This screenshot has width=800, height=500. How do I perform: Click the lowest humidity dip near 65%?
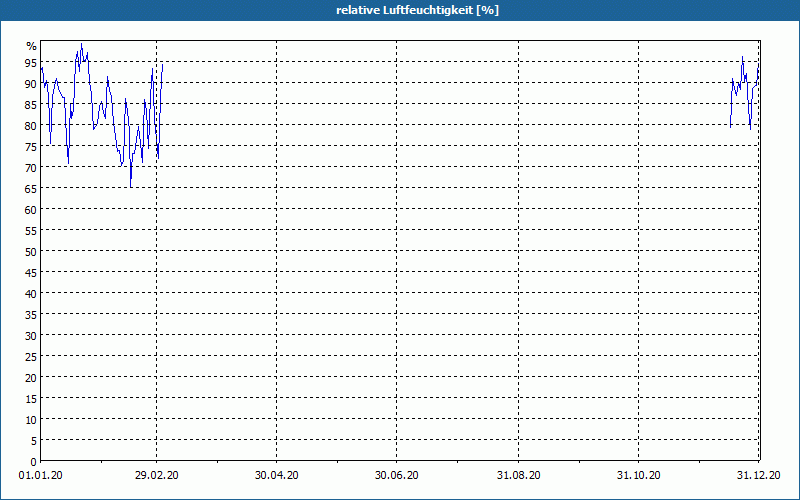(130, 186)
